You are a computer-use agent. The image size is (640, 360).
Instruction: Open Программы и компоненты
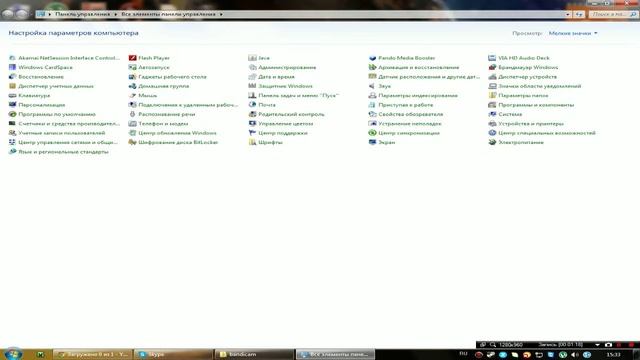point(536,105)
